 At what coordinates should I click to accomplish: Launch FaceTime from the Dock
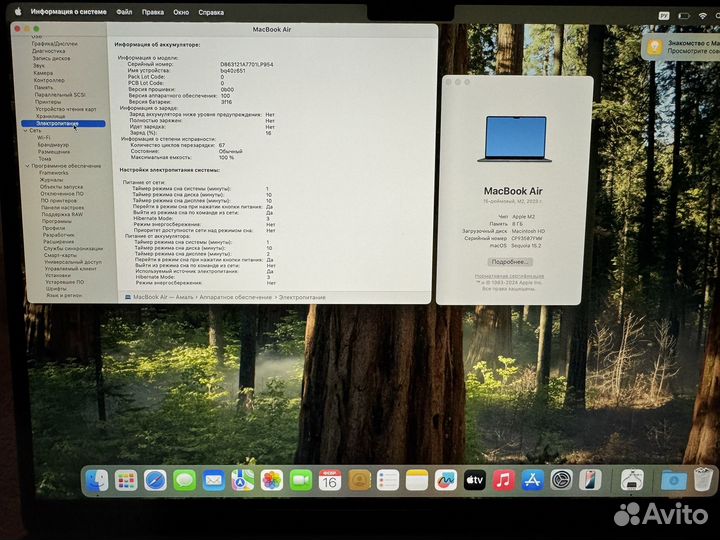coord(301,481)
